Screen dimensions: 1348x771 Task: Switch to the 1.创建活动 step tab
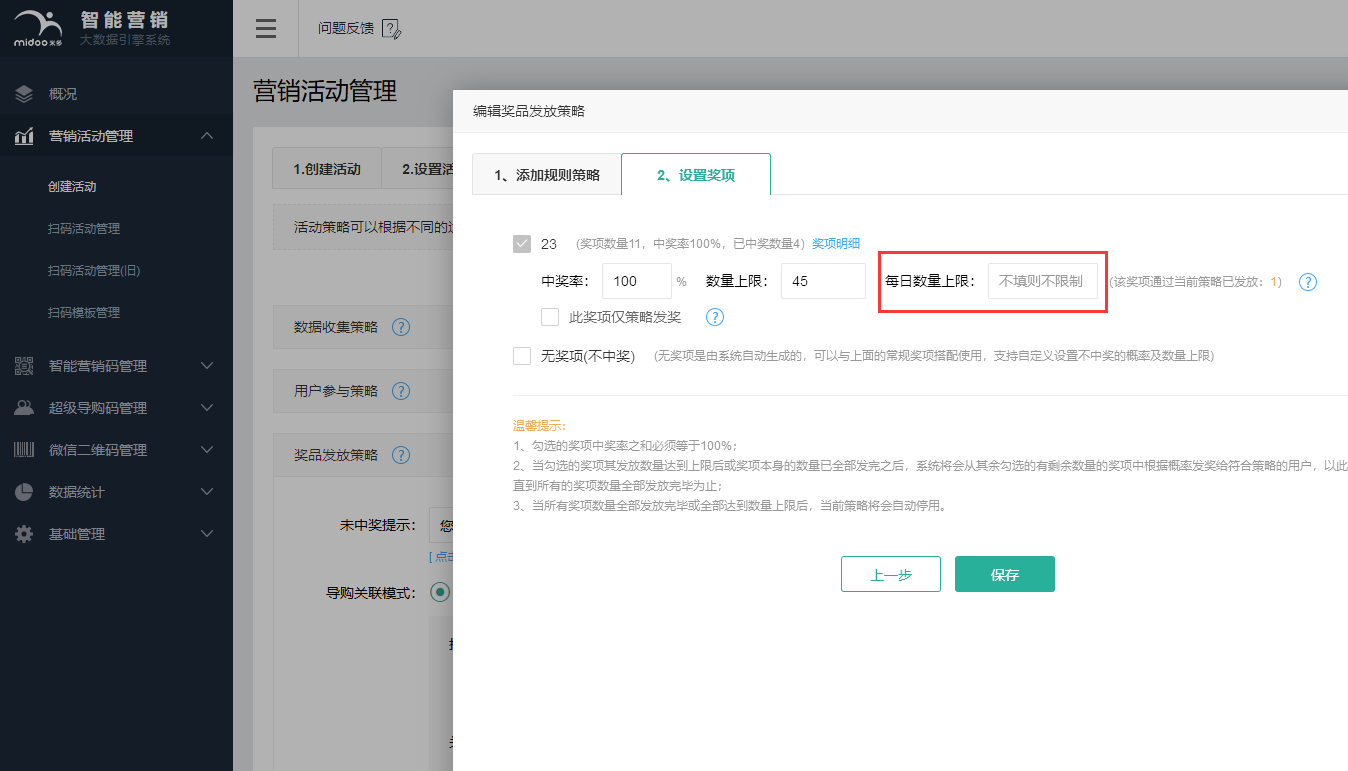pyautogui.click(x=327, y=169)
